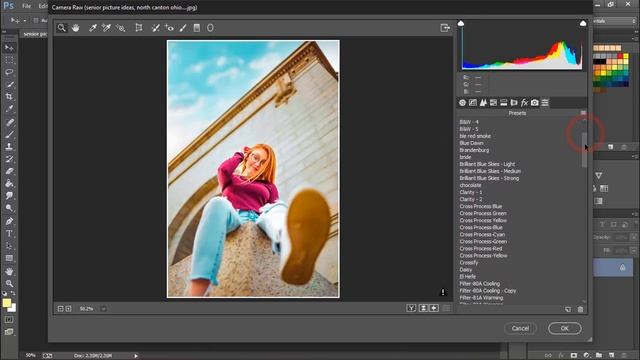Image resolution: width=640 pixels, height=360 pixels.
Task: Zoom in using the plus button
Action: coord(69,309)
